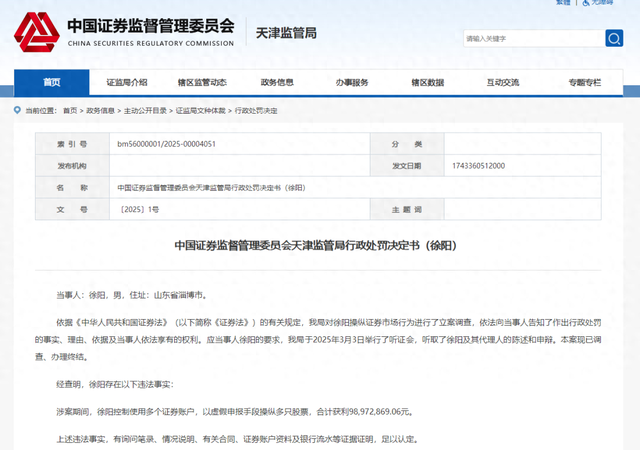This screenshot has width=640, height=450.
Task: Open the 专题专栏 menu item
Action: [584, 82]
